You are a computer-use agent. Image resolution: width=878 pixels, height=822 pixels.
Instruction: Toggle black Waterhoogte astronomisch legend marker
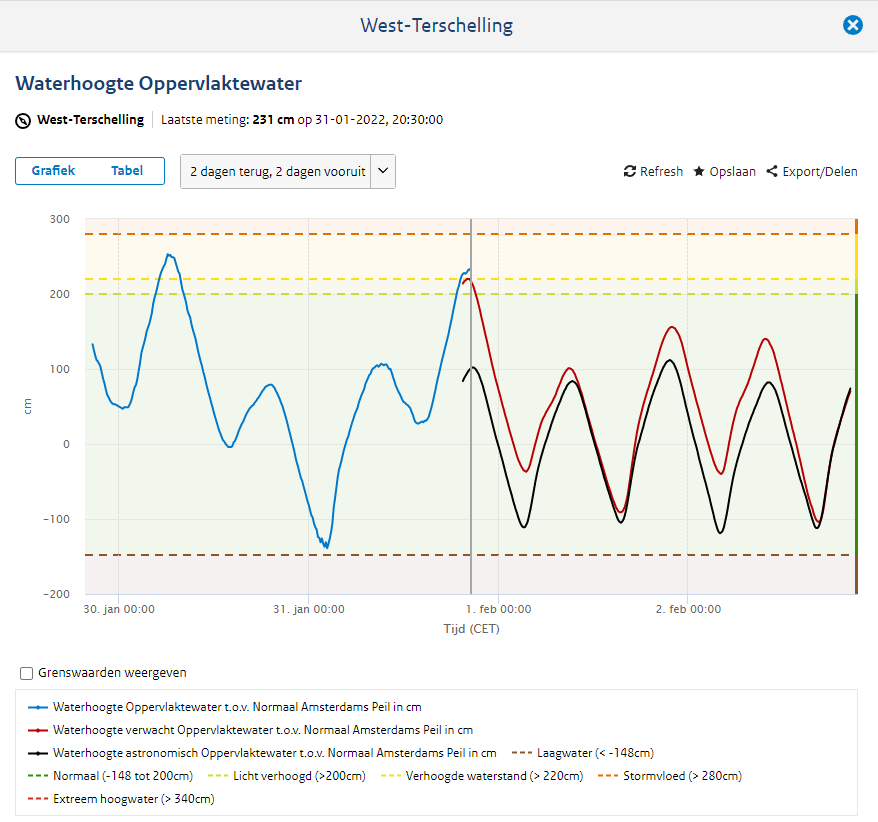pos(37,753)
